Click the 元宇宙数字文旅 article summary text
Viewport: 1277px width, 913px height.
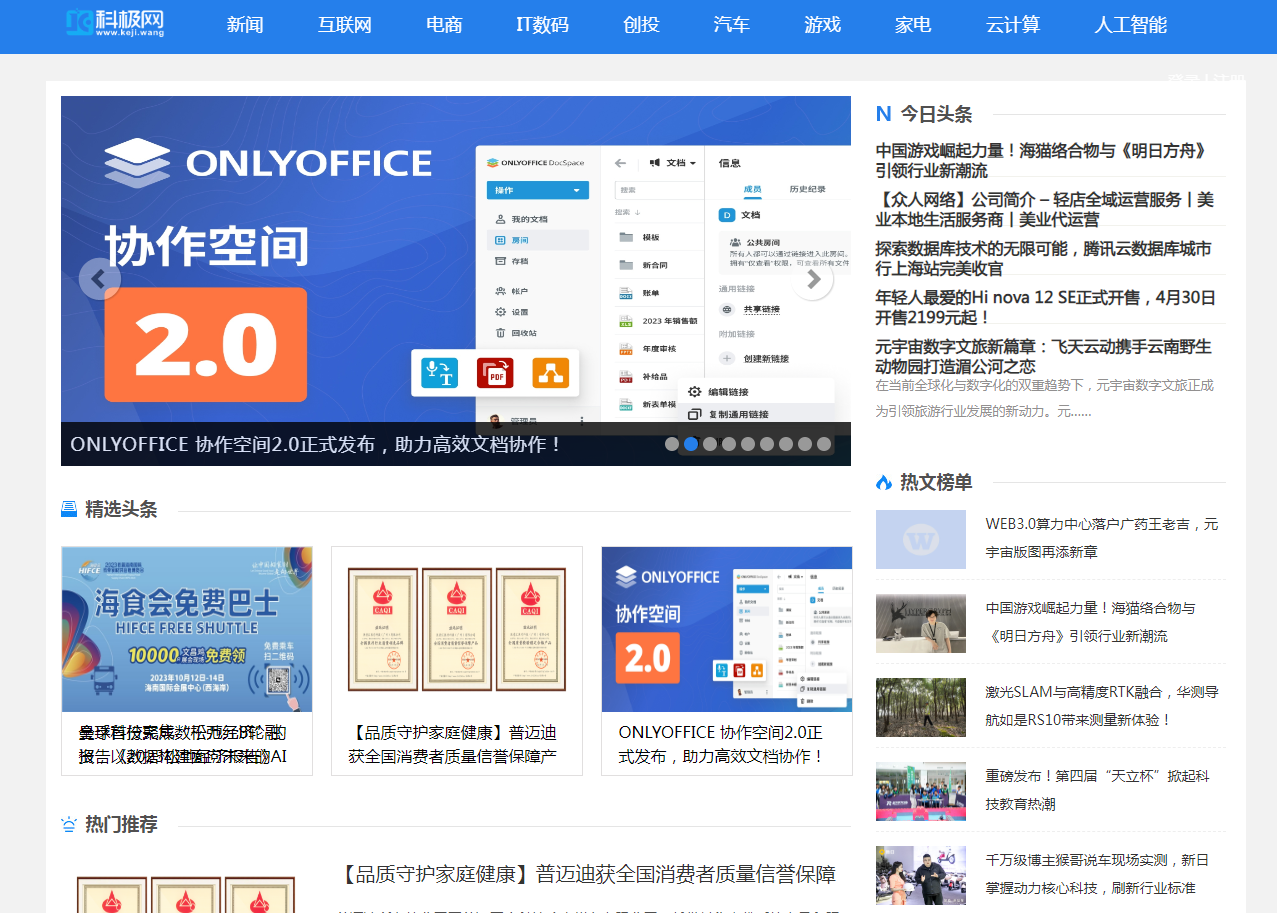click(1045, 398)
